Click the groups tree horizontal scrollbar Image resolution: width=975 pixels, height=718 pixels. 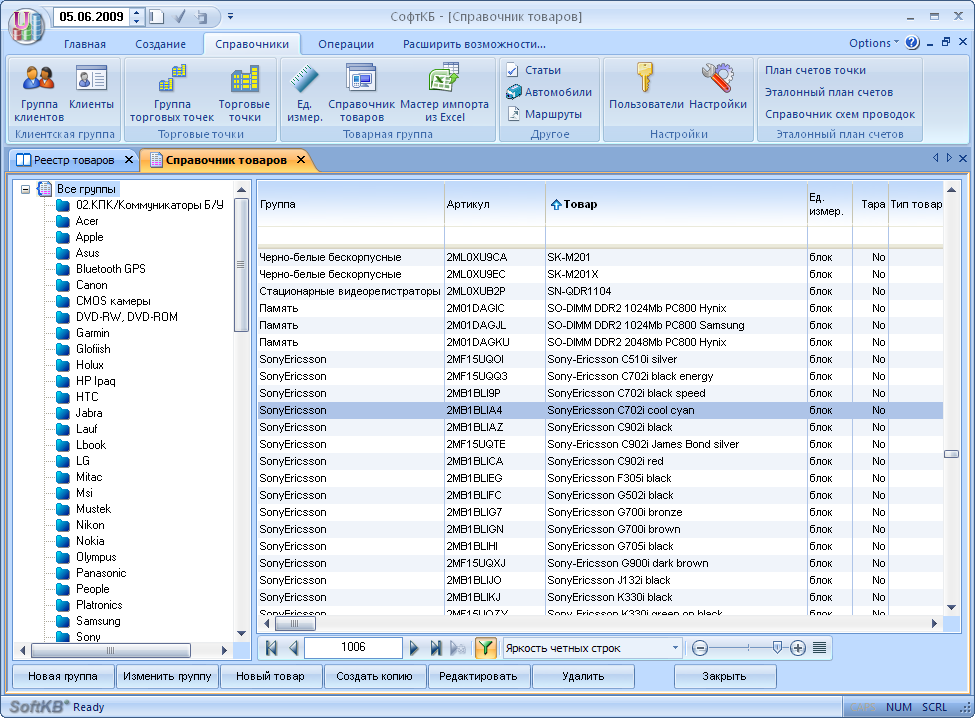pos(111,650)
